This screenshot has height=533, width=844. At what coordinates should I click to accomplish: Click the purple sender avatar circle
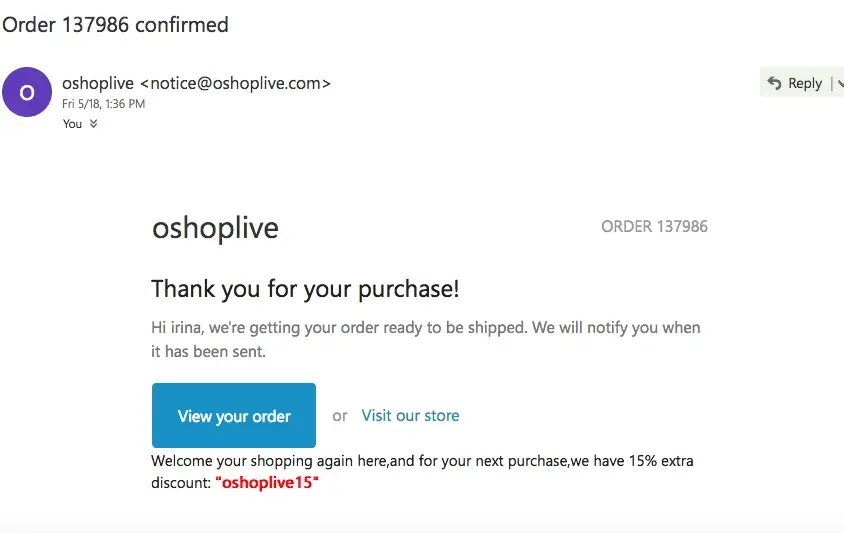27,92
